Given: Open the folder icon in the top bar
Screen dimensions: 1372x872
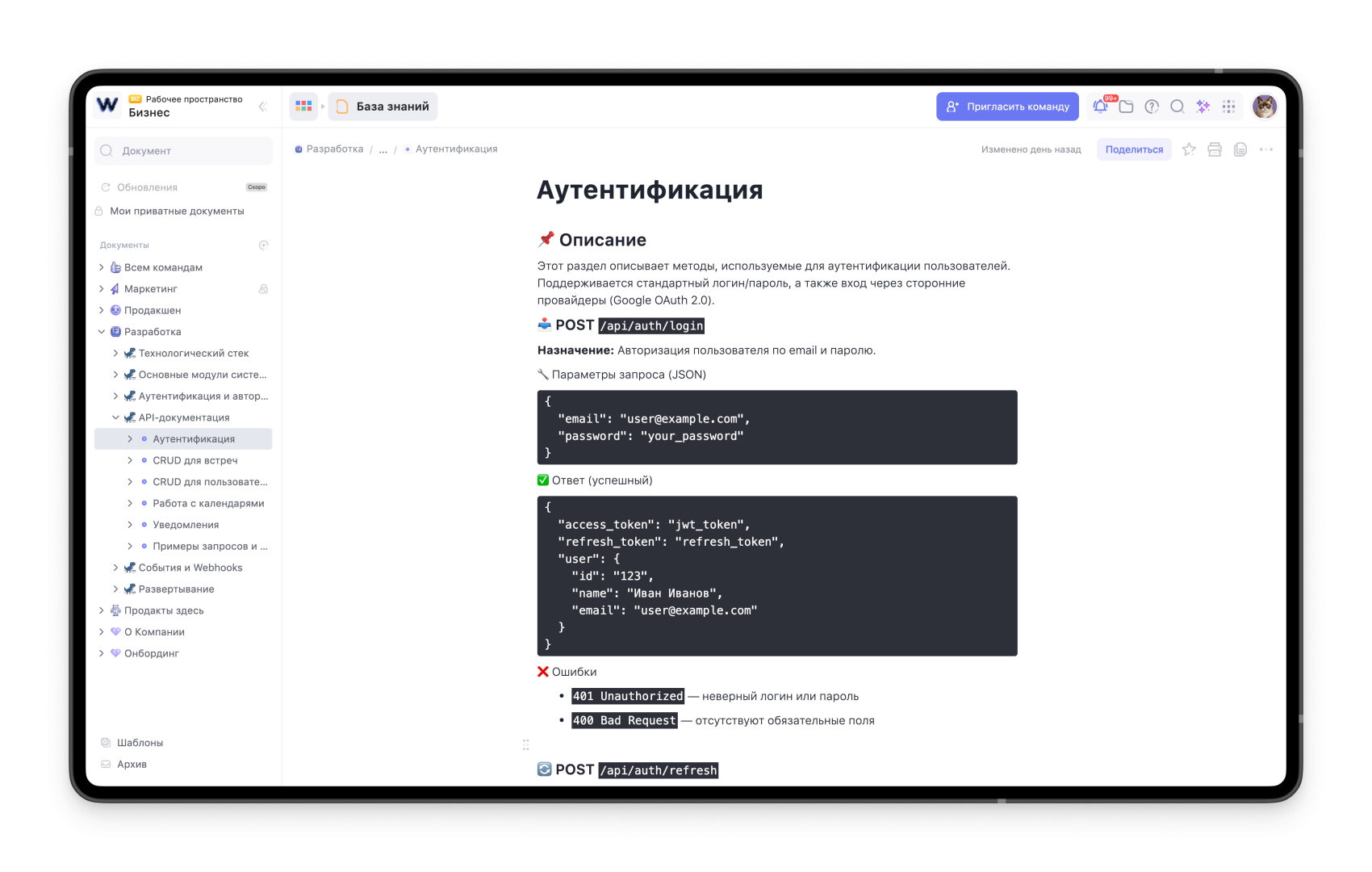Looking at the screenshot, I should (1126, 106).
